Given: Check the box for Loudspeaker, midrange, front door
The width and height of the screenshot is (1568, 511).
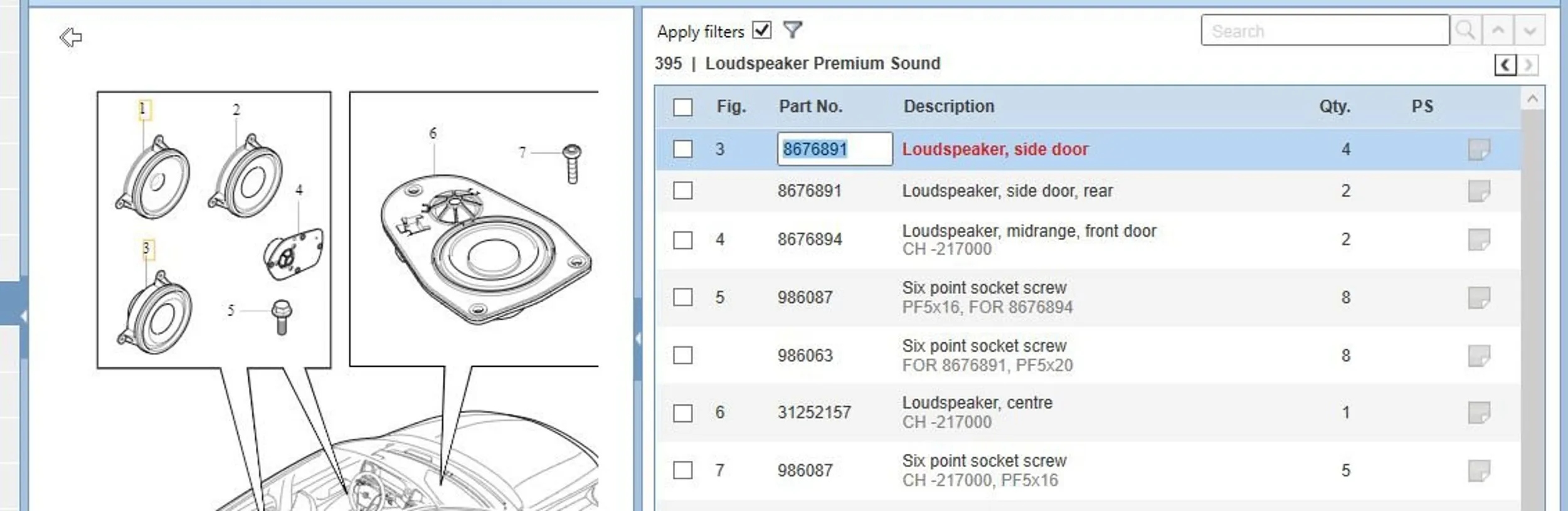Looking at the screenshot, I should pyautogui.click(x=682, y=240).
